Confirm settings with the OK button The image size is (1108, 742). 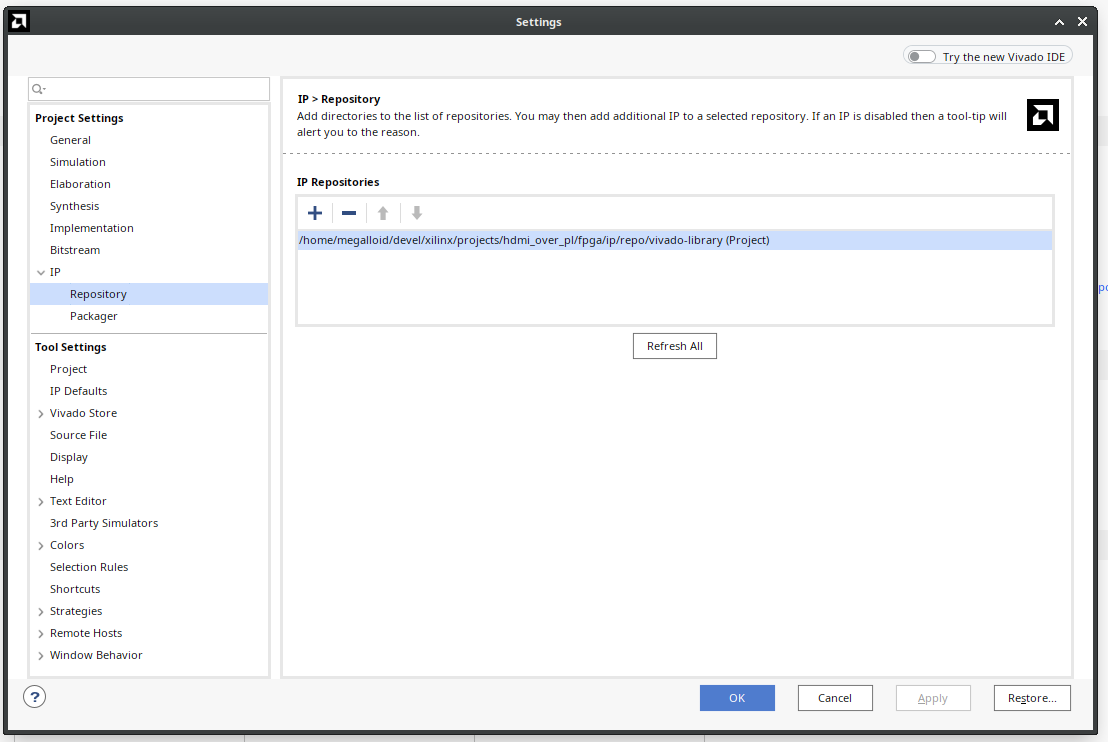pyautogui.click(x=737, y=698)
